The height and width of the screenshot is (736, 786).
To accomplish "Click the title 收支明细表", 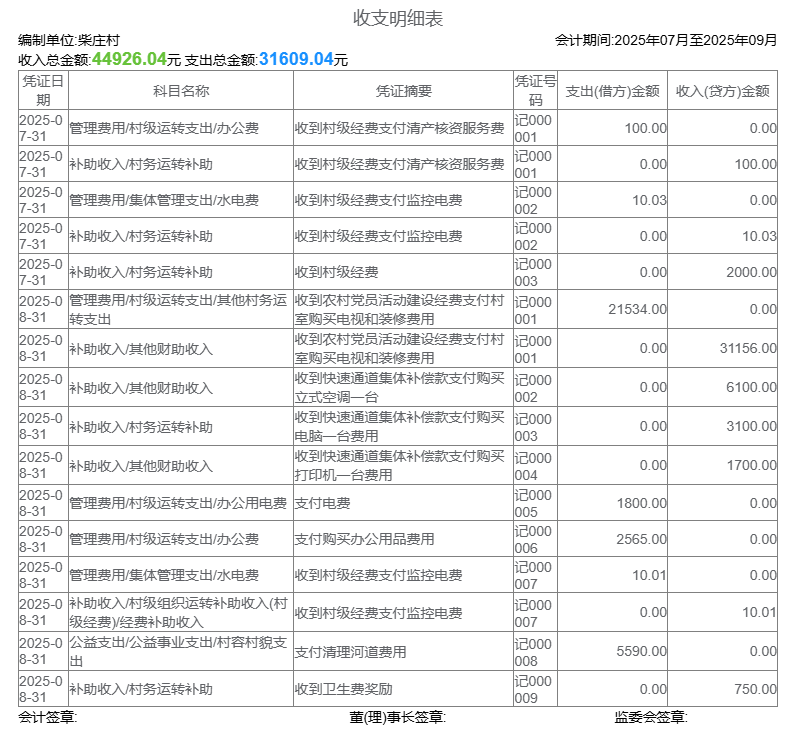I will [398, 18].
